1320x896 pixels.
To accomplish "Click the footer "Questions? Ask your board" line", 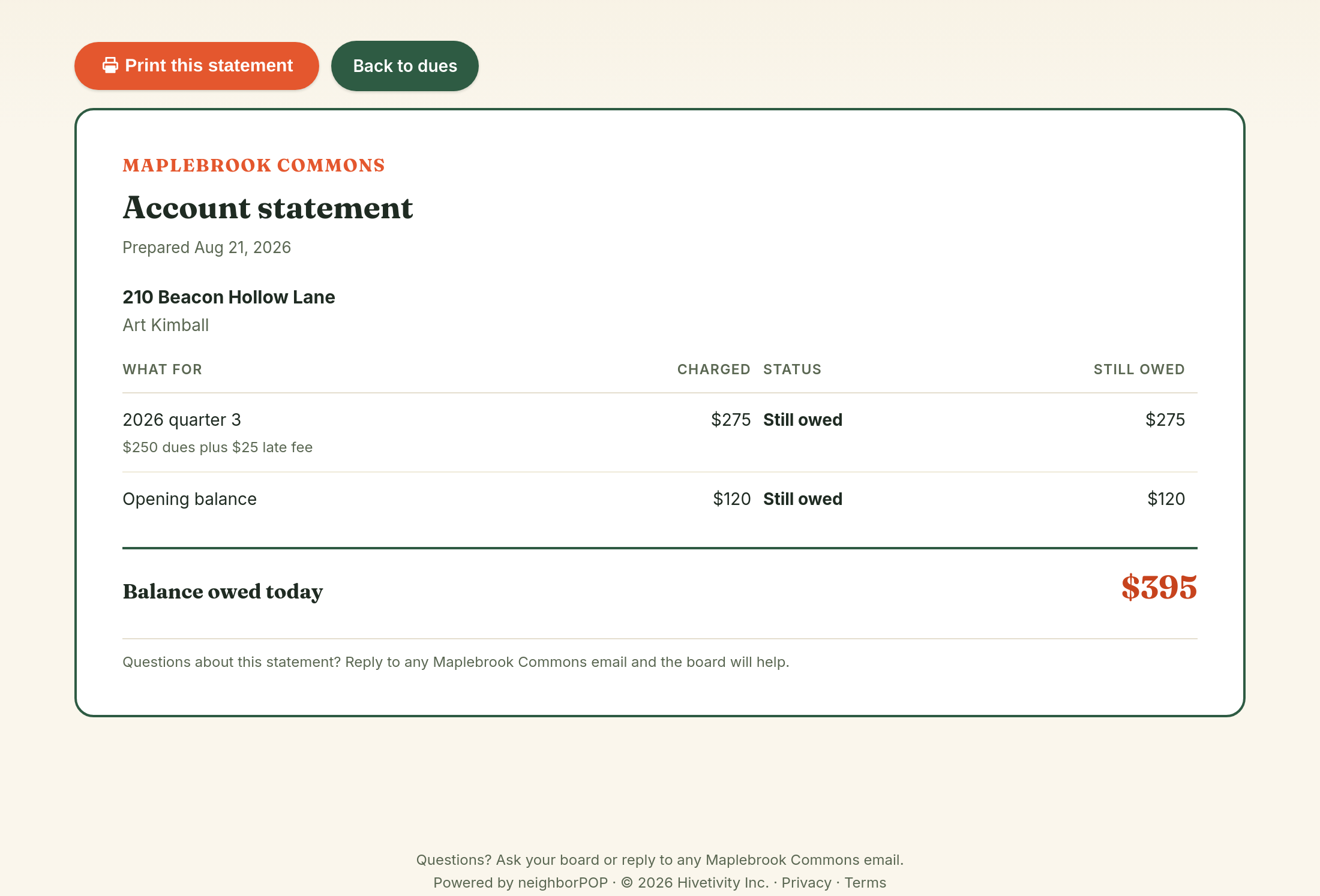I will click(x=660, y=859).
